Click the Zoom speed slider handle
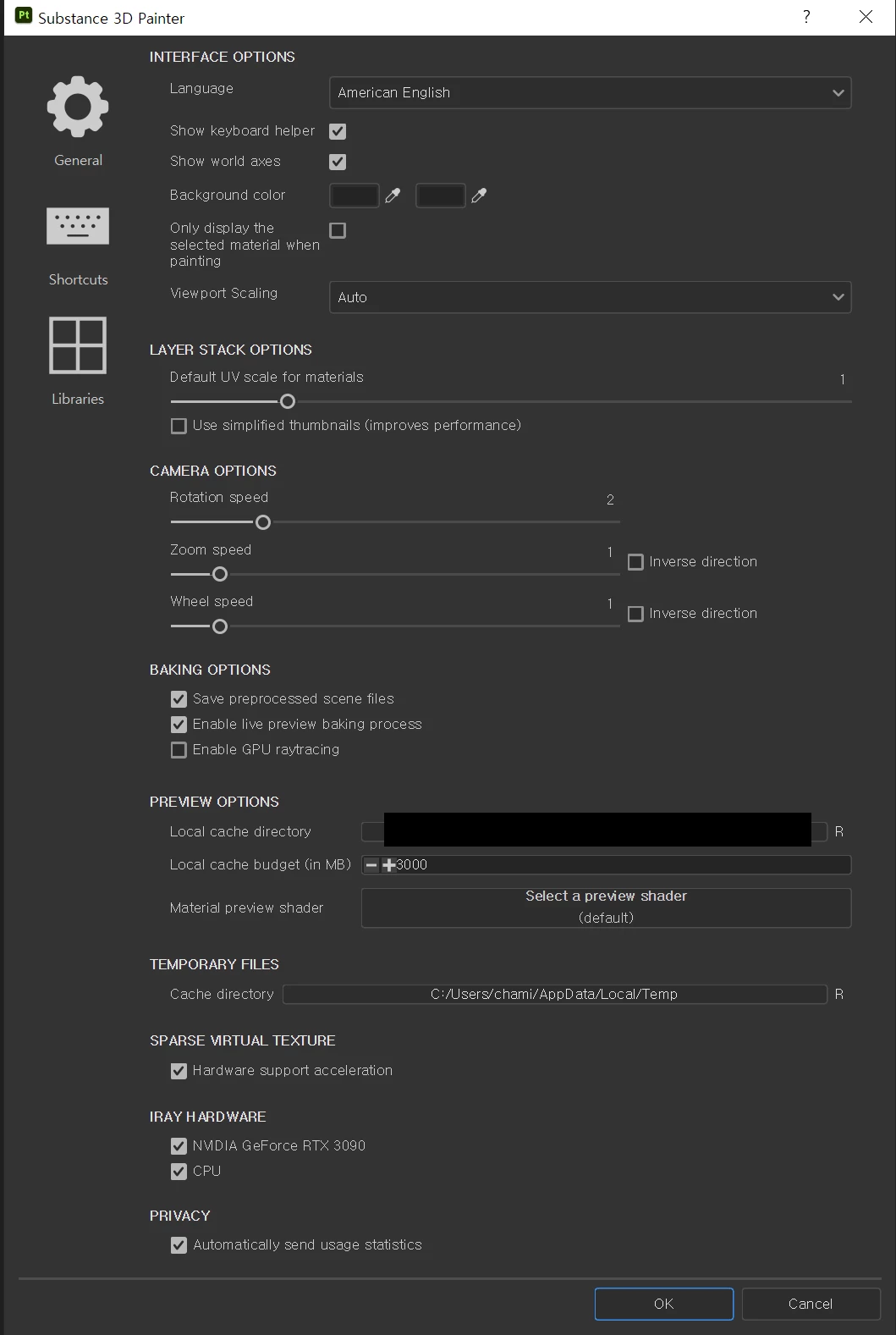Image resolution: width=896 pixels, height=1335 pixels. tap(220, 575)
